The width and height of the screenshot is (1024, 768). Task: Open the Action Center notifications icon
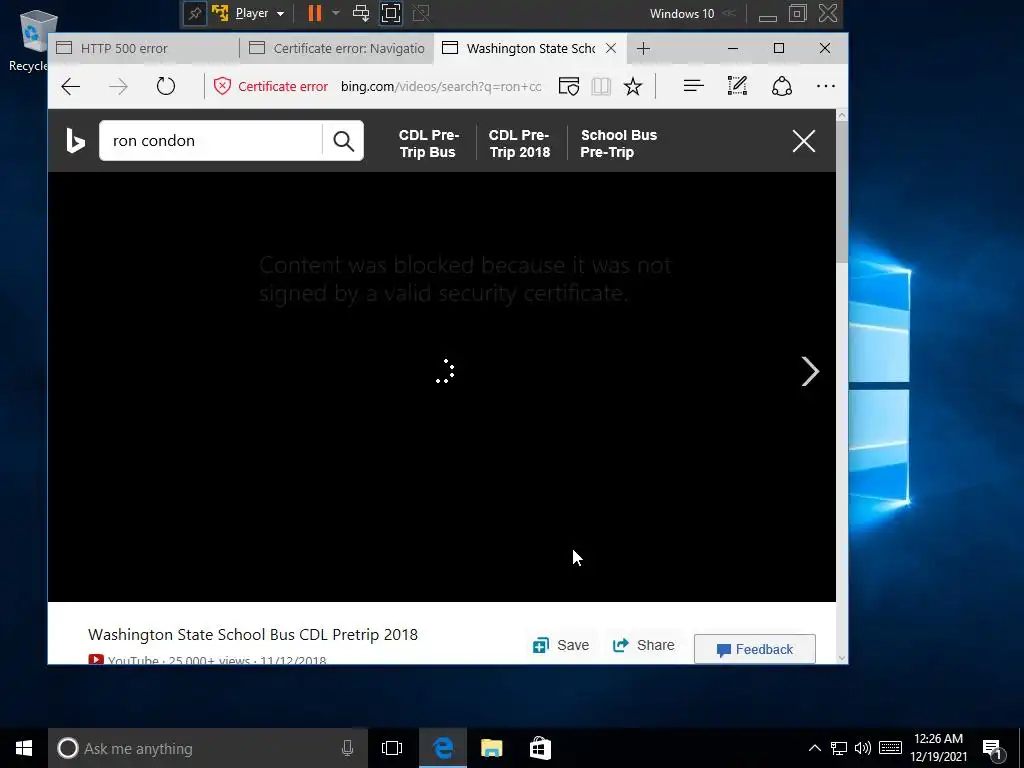(x=993, y=750)
